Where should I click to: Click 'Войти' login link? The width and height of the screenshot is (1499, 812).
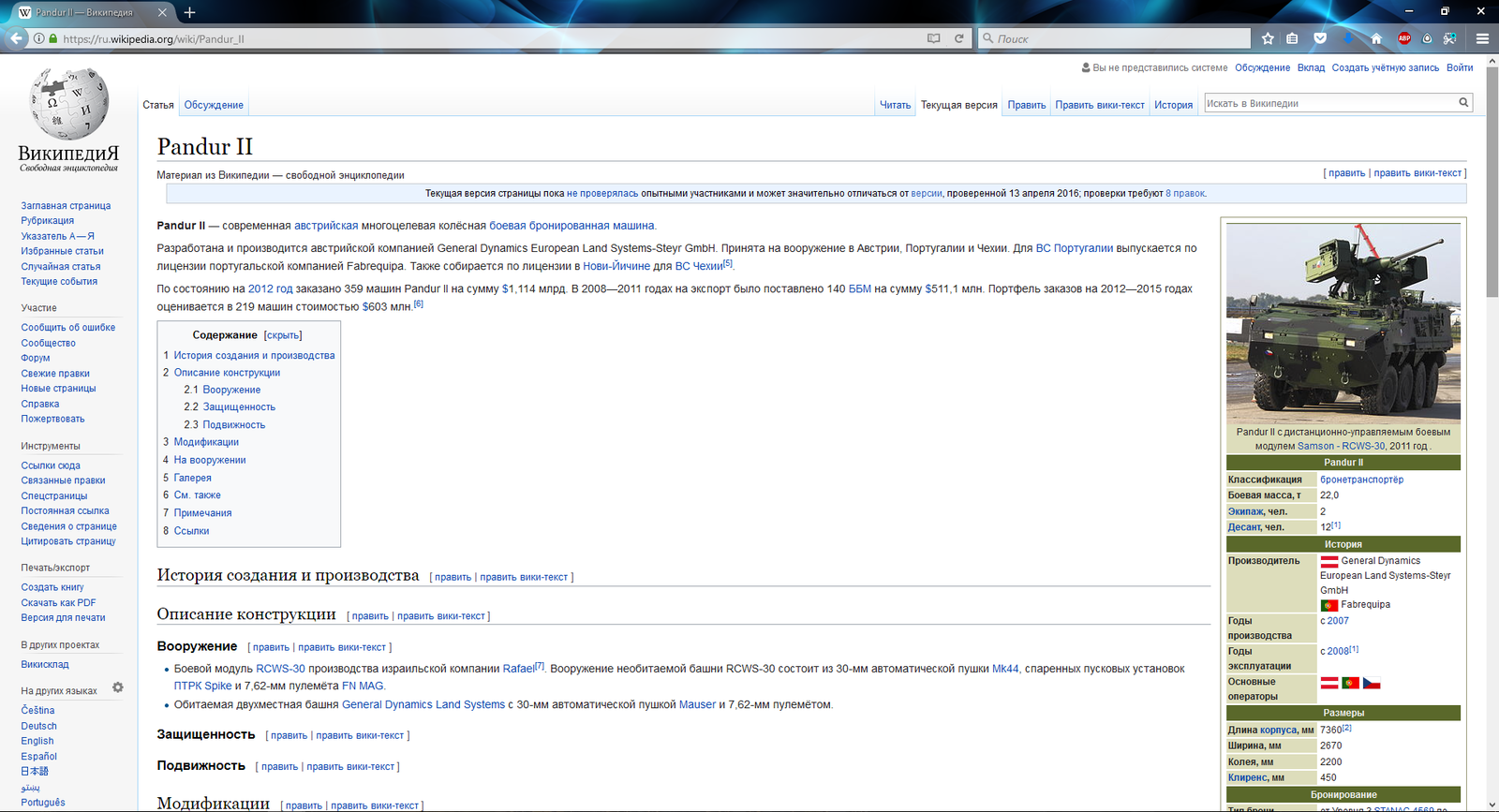tap(1460, 67)
